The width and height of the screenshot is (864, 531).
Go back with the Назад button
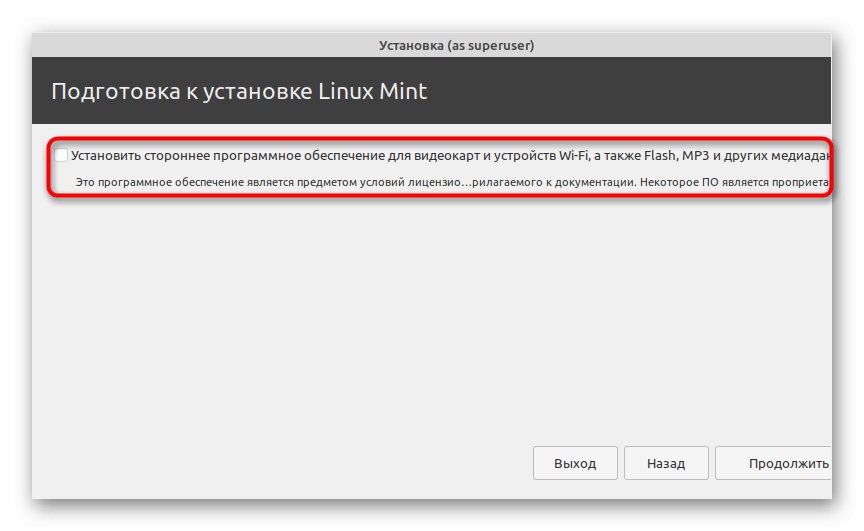pos(666,463)
